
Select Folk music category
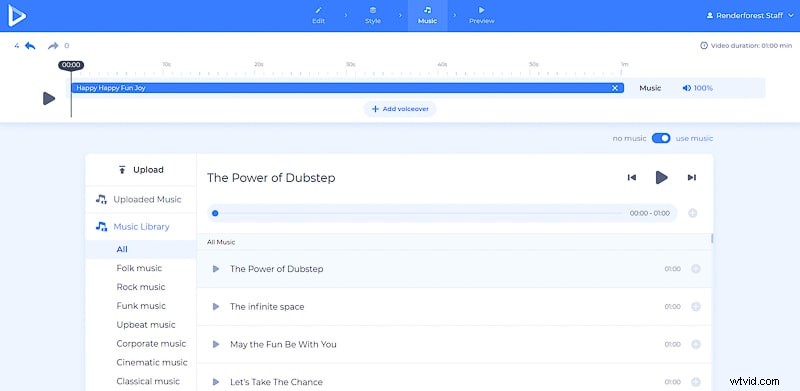139,268
